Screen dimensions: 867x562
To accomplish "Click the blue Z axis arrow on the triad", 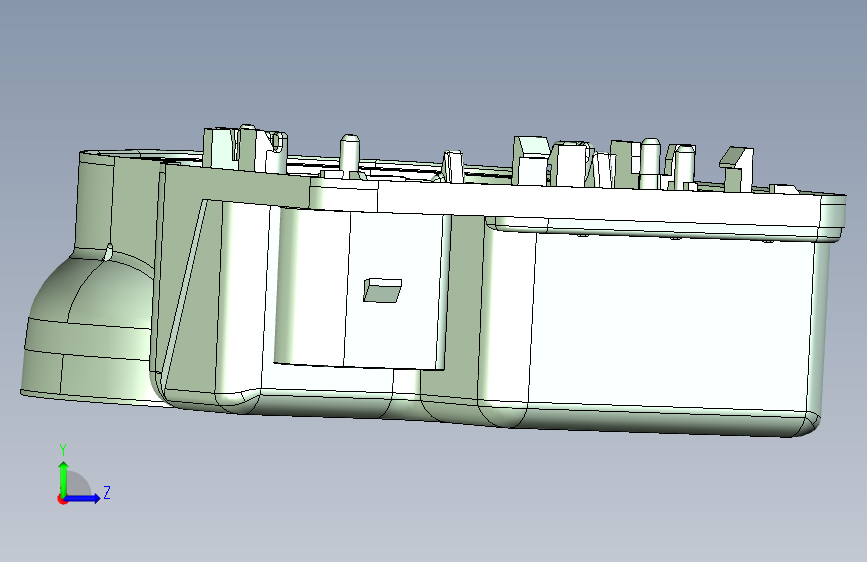I will tap(83, 498).
